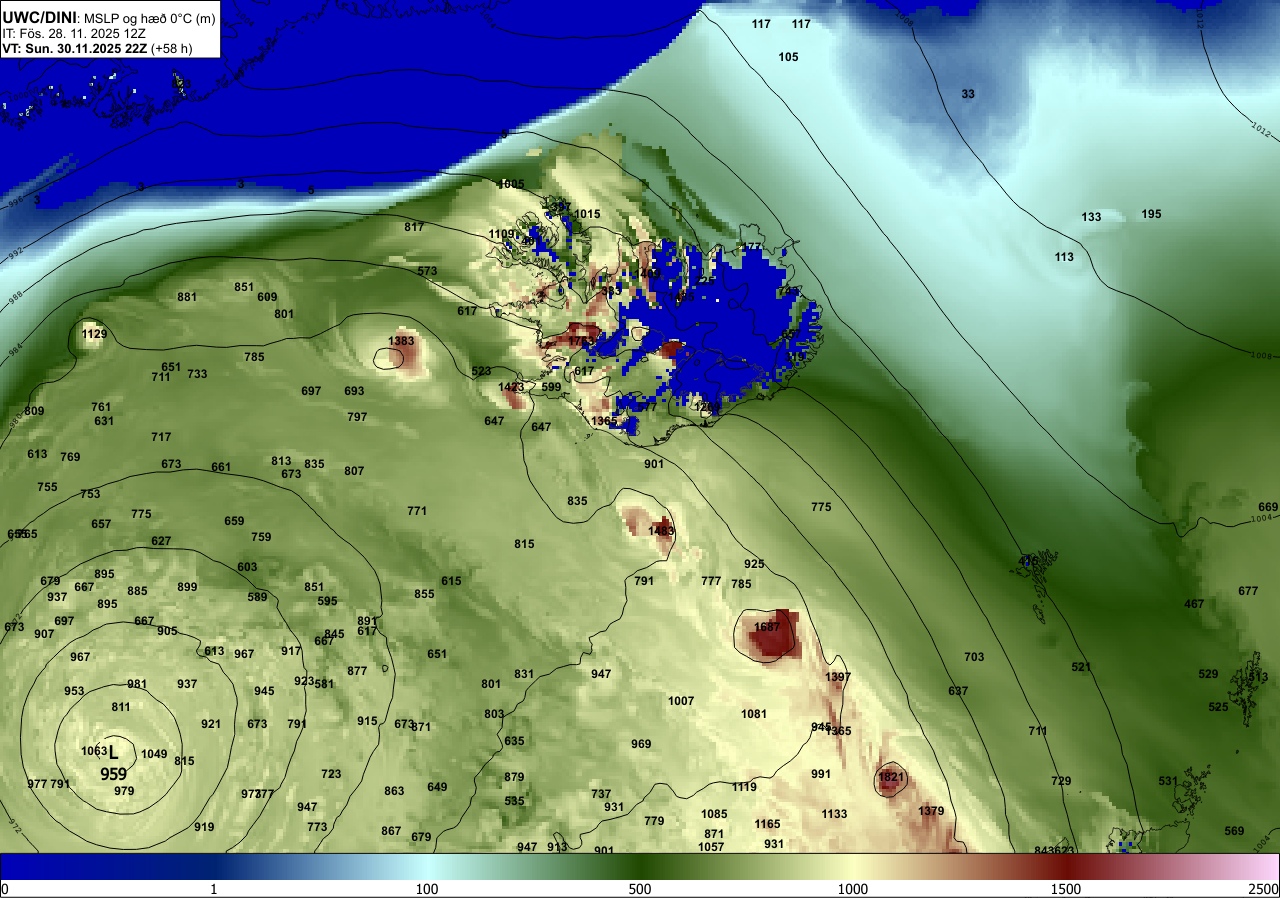1280x898 pixels.
Task: Click the 693 height value
Action: click(x=354, y=391)
